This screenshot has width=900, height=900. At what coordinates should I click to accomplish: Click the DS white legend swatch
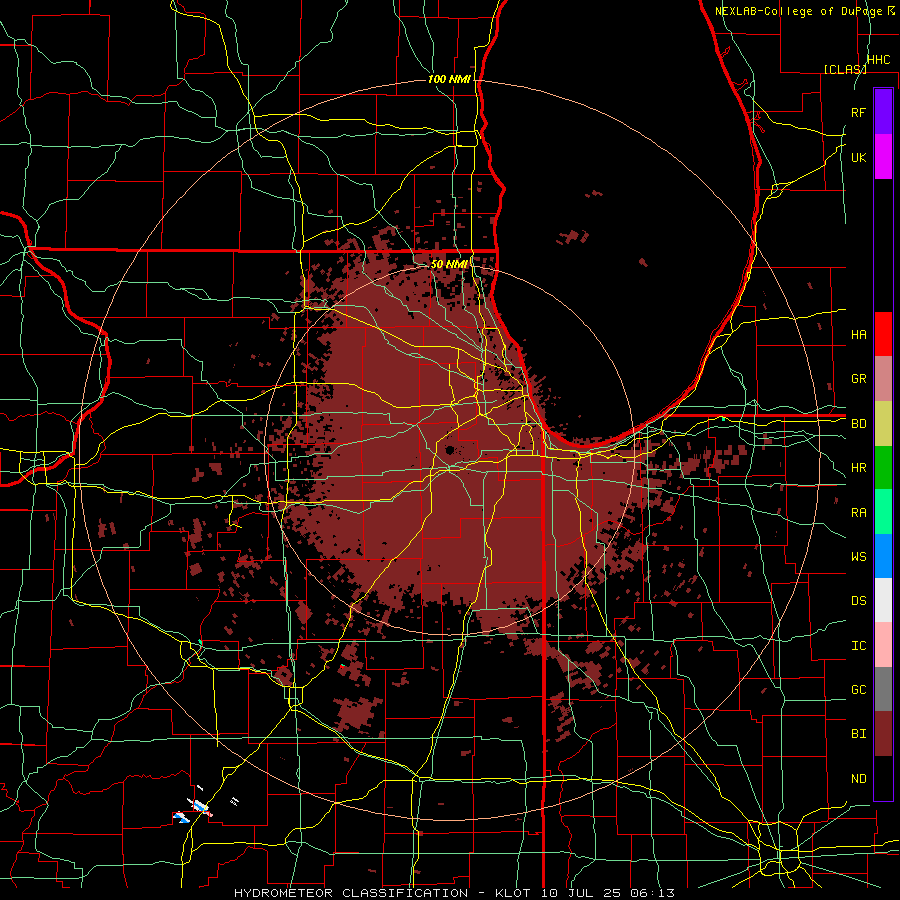(883, 600)
